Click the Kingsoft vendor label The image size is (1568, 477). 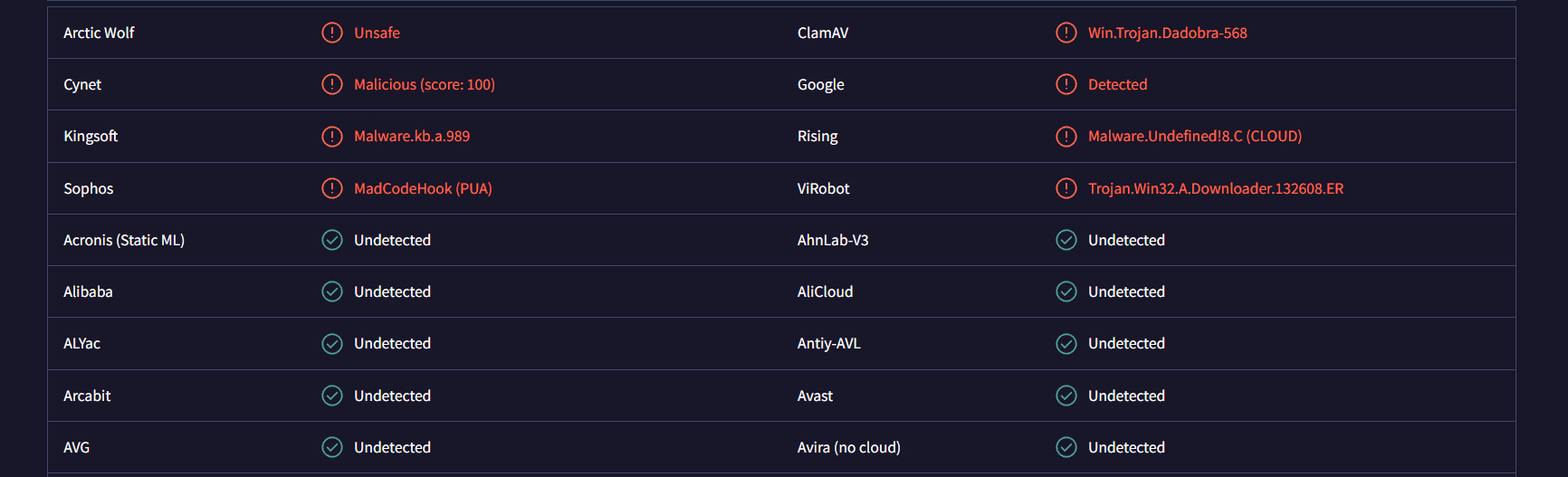(91, 136)
